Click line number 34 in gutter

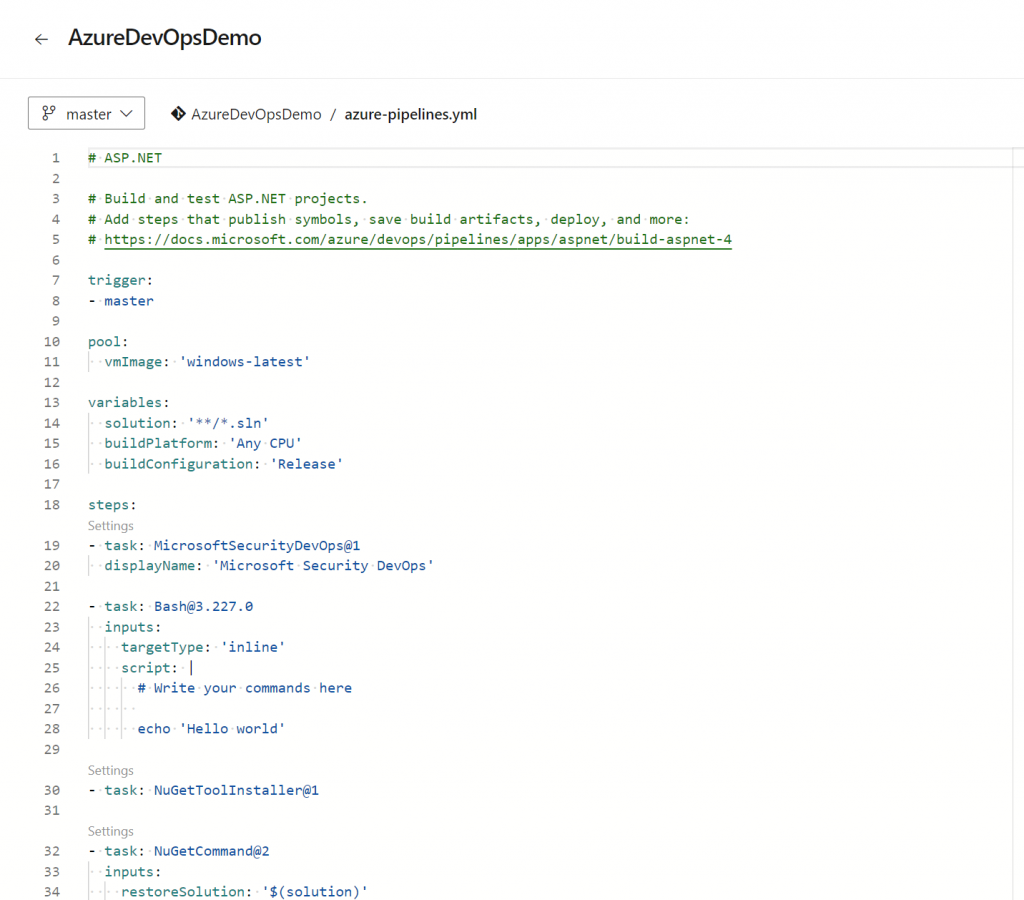pos(52,892)
